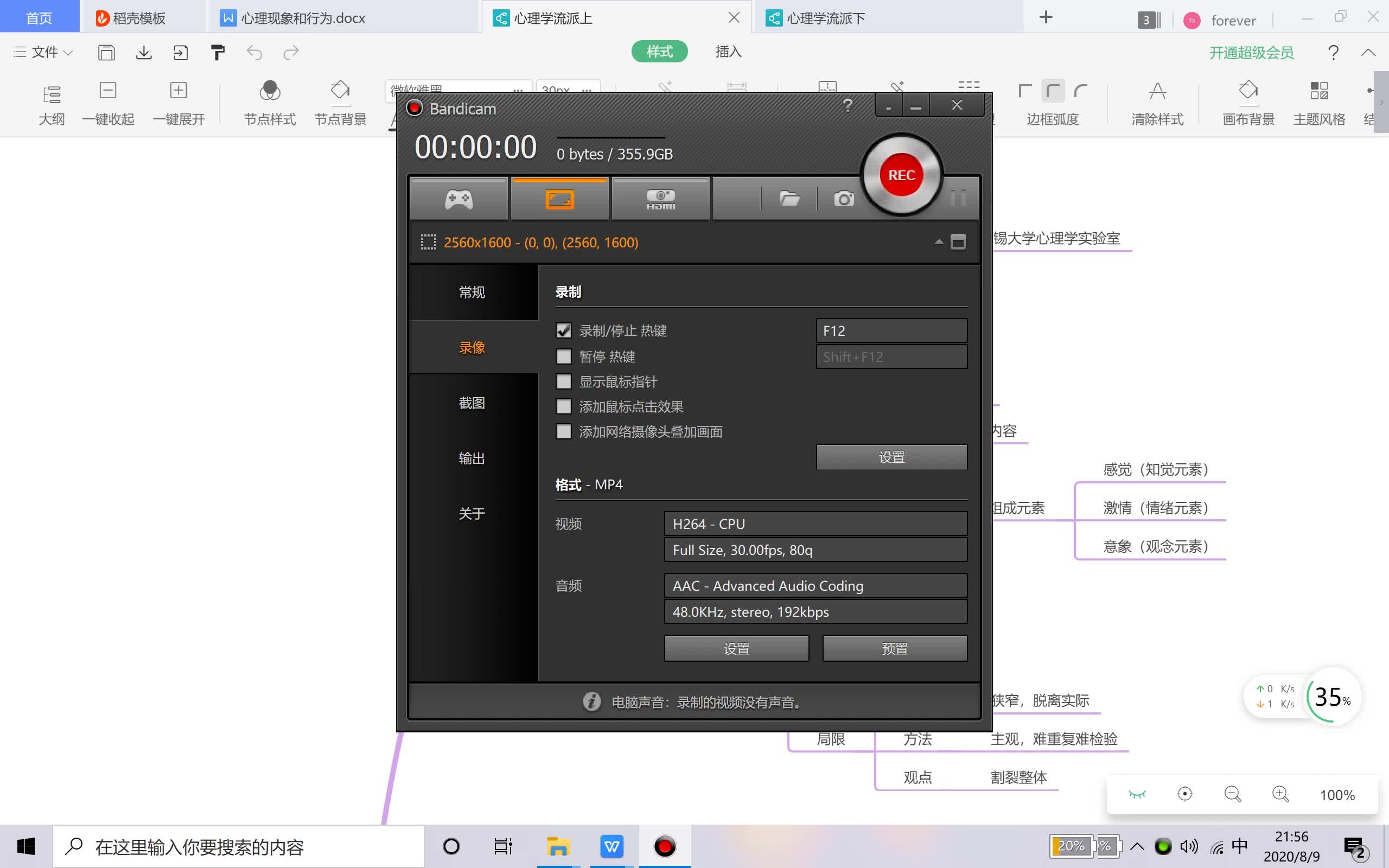The height and width of the screenshot is (868, 1389).
Task: Click the screenshot camera icon
Action: pyautogui.click(x=843, y=197)
